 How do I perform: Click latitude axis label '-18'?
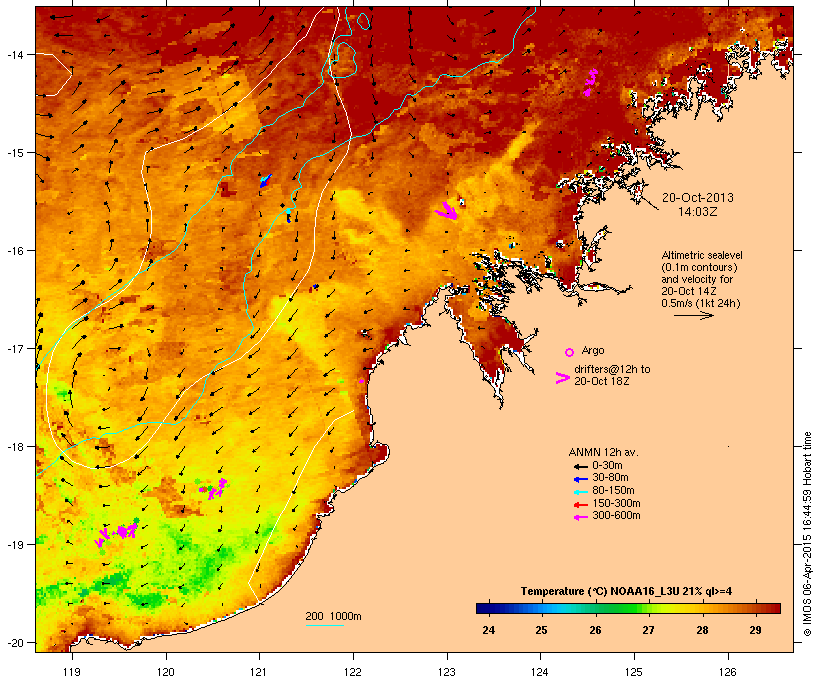tap(15, 447)
